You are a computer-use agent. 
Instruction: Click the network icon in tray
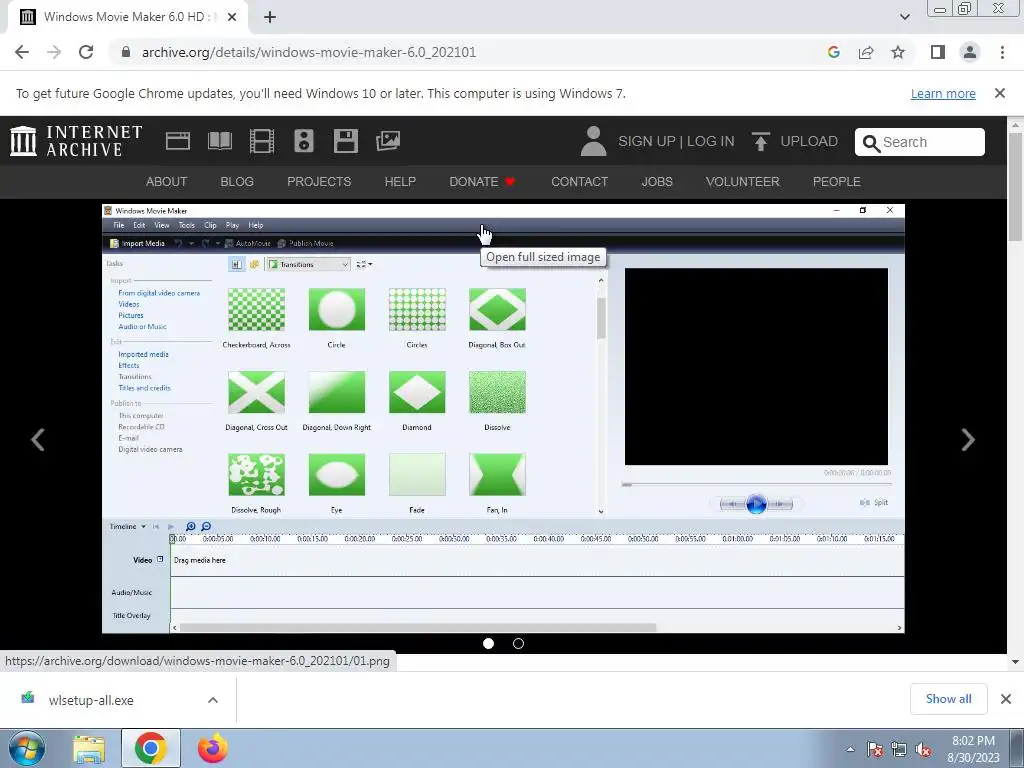pos(899,749)
